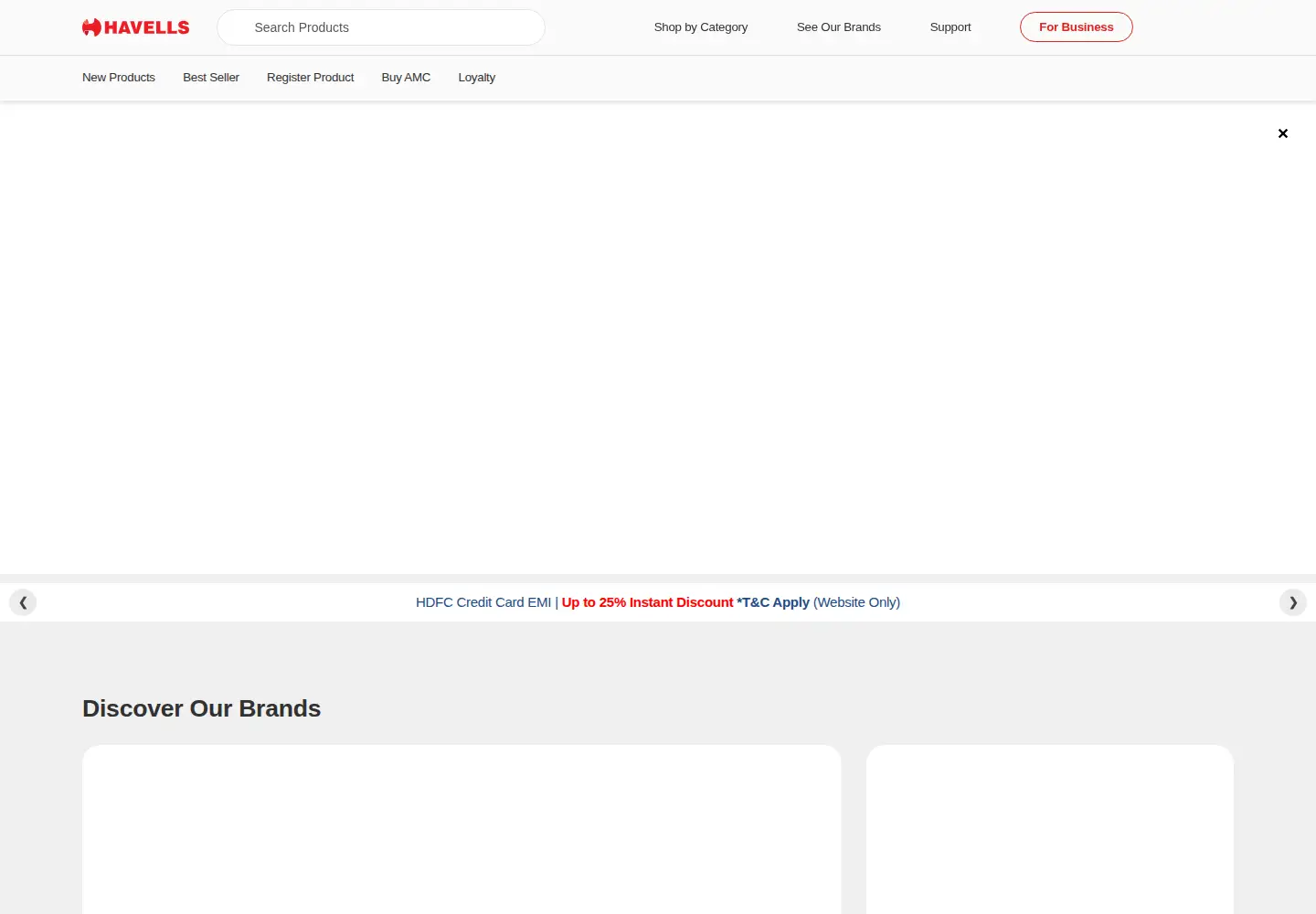Open the Support menu
This screenshot has height=914, width=1316.
(x=950, y=27)
